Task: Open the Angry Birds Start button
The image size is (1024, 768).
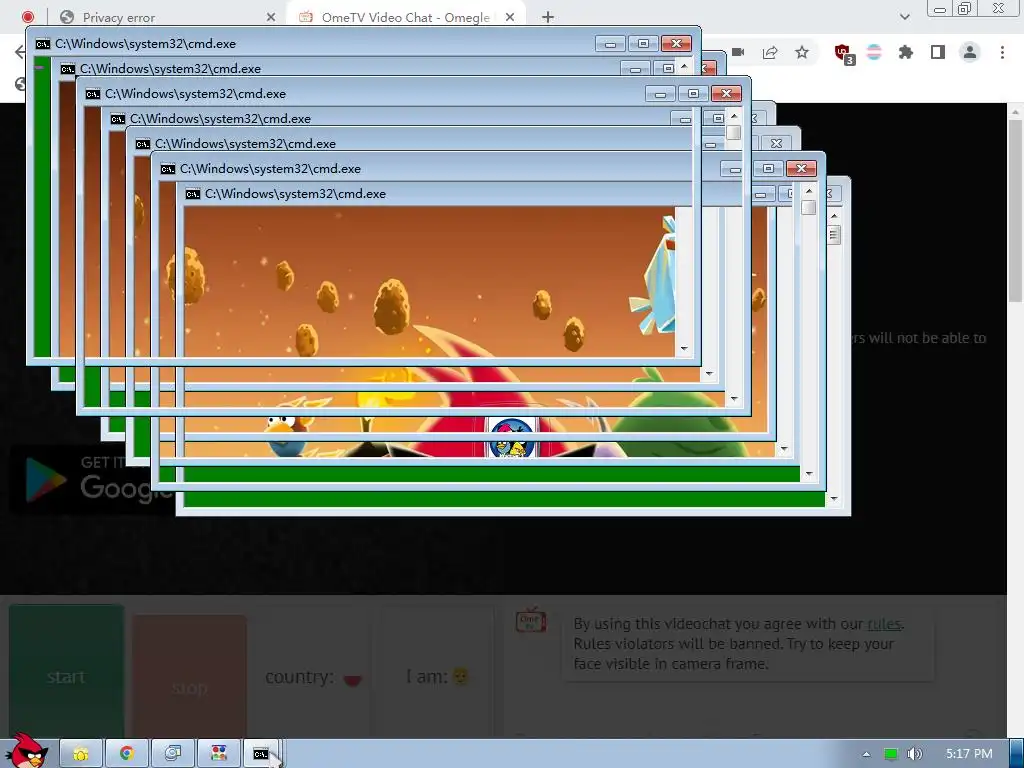Action: tap(27, 751)
